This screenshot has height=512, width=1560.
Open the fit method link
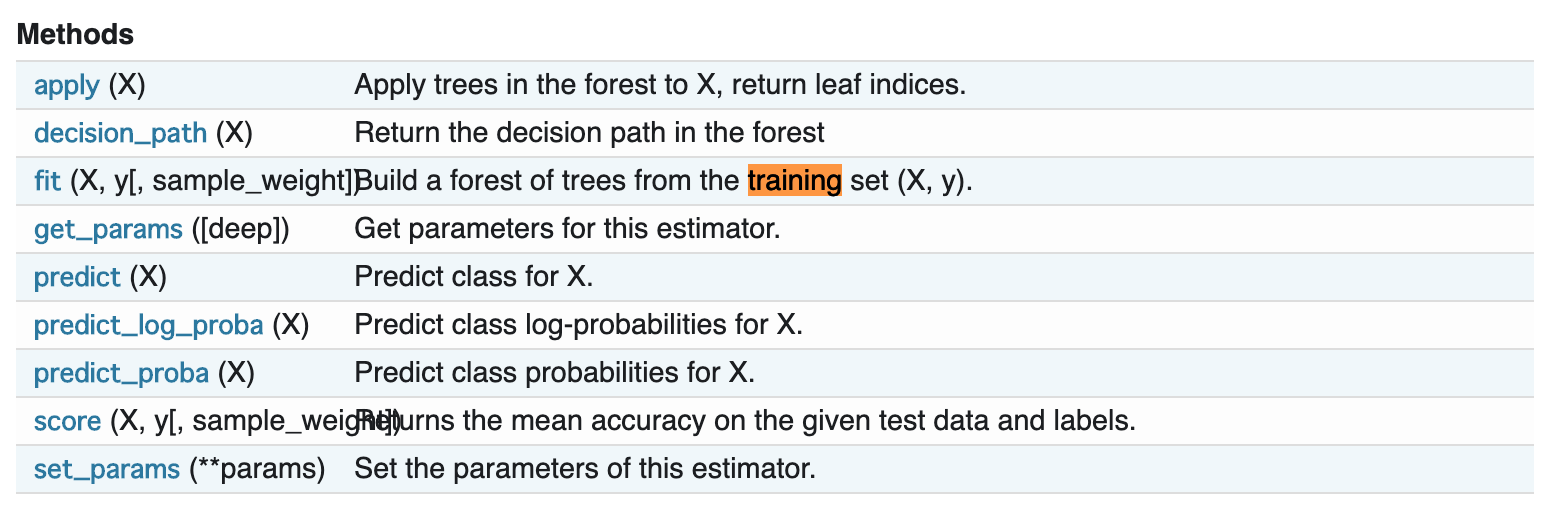[47, 181]
